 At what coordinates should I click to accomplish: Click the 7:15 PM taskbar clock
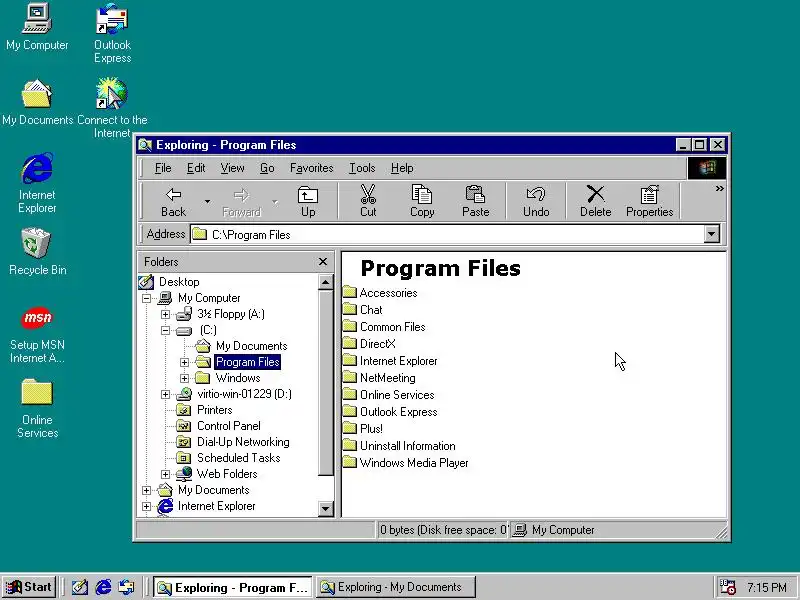(x=766, y=588)
